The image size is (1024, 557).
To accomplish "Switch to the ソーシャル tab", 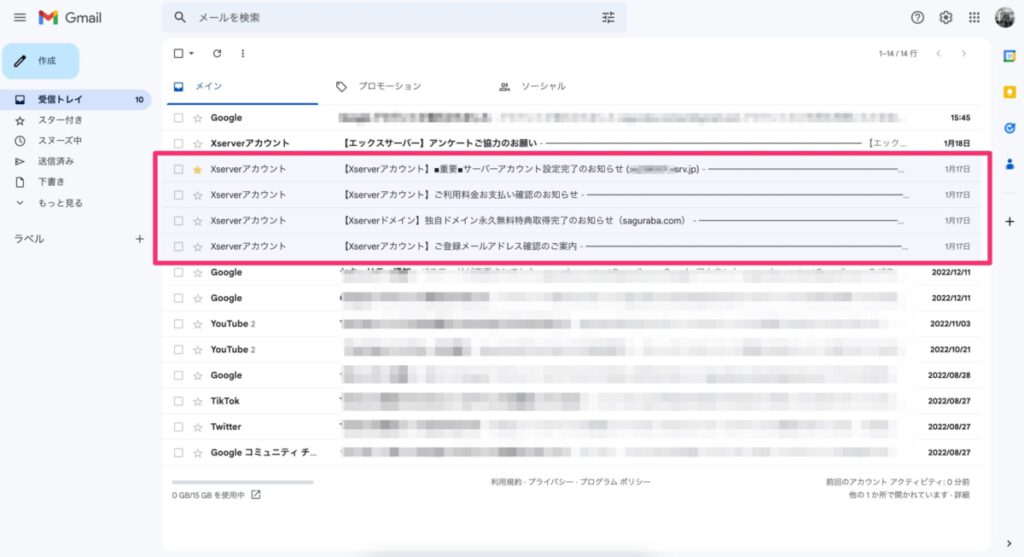I will 543,86.
